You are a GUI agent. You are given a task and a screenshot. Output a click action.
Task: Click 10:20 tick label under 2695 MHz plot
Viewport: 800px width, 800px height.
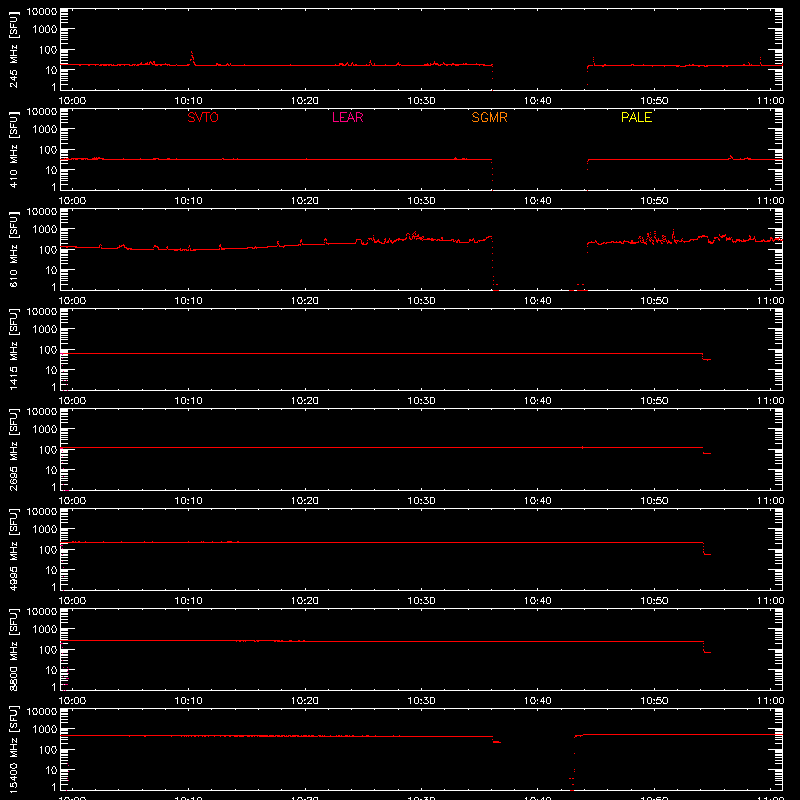pos(305,501)
